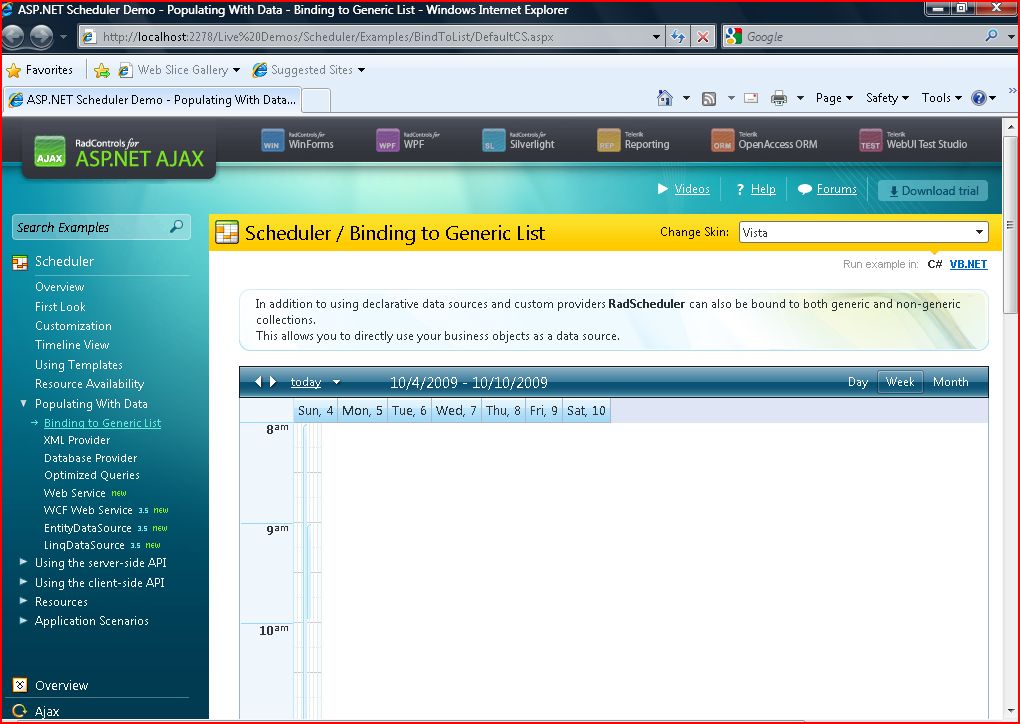1020x724 pixels.
Task: Expand Using the server-side API
Action: (x=23, y=561)
